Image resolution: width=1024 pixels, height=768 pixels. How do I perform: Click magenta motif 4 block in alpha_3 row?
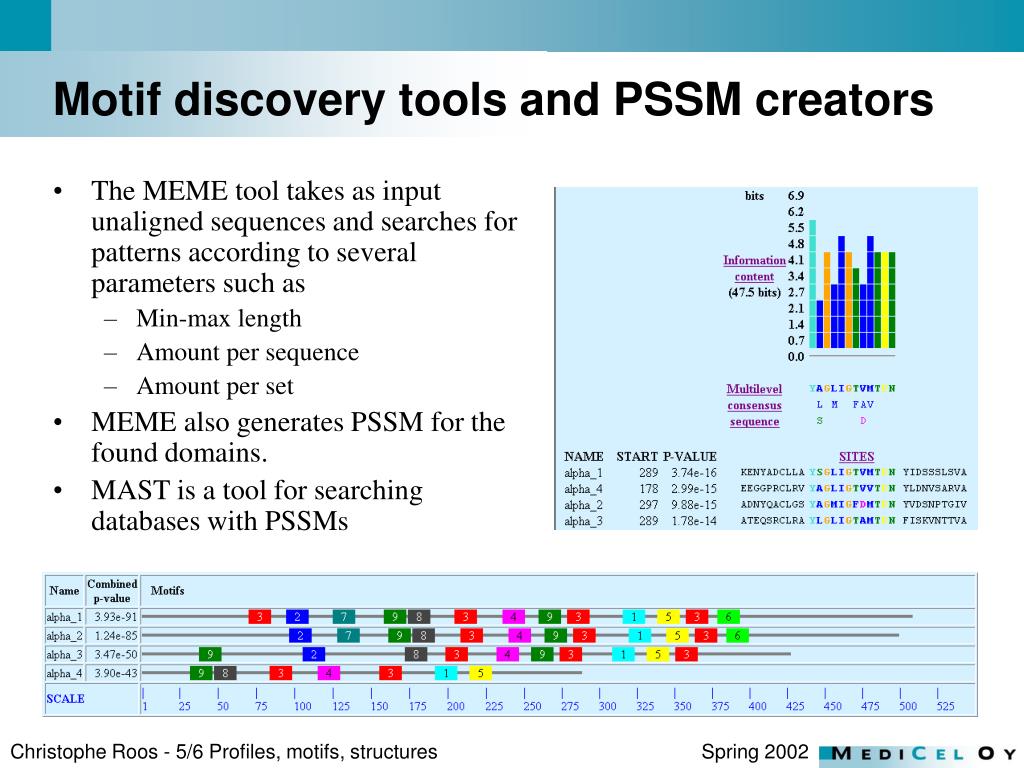pos(507,654)
